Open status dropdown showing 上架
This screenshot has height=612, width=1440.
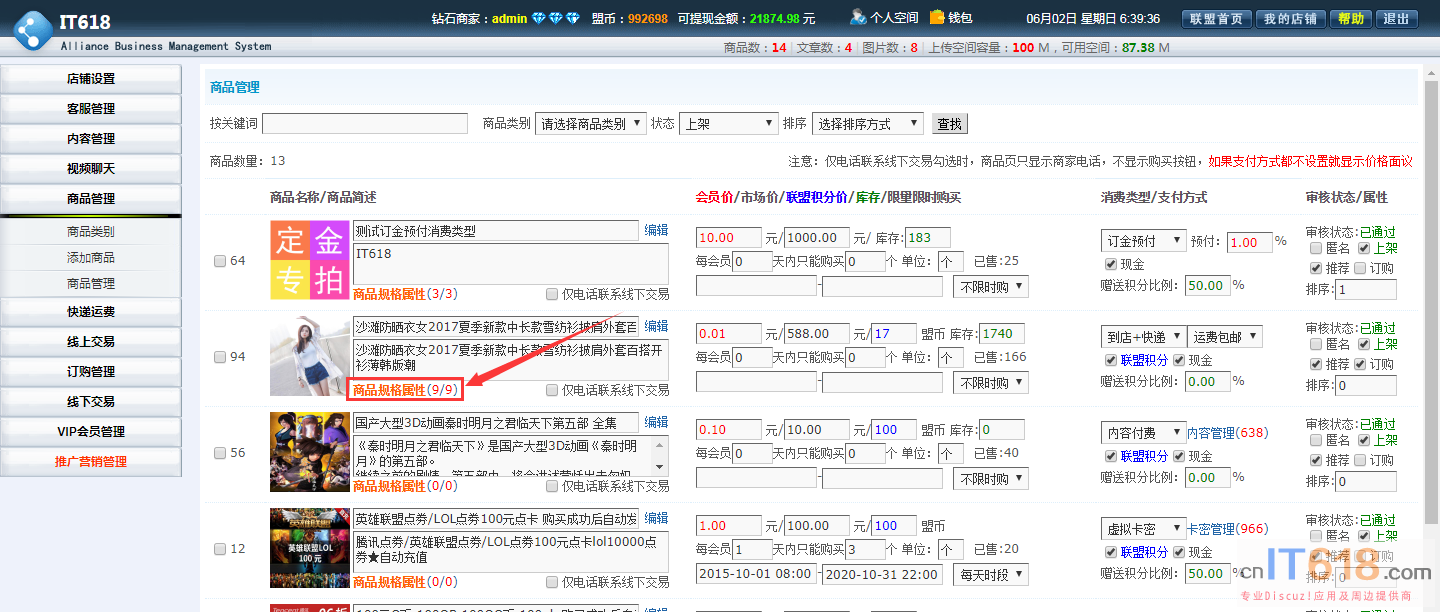click(728, 124)
